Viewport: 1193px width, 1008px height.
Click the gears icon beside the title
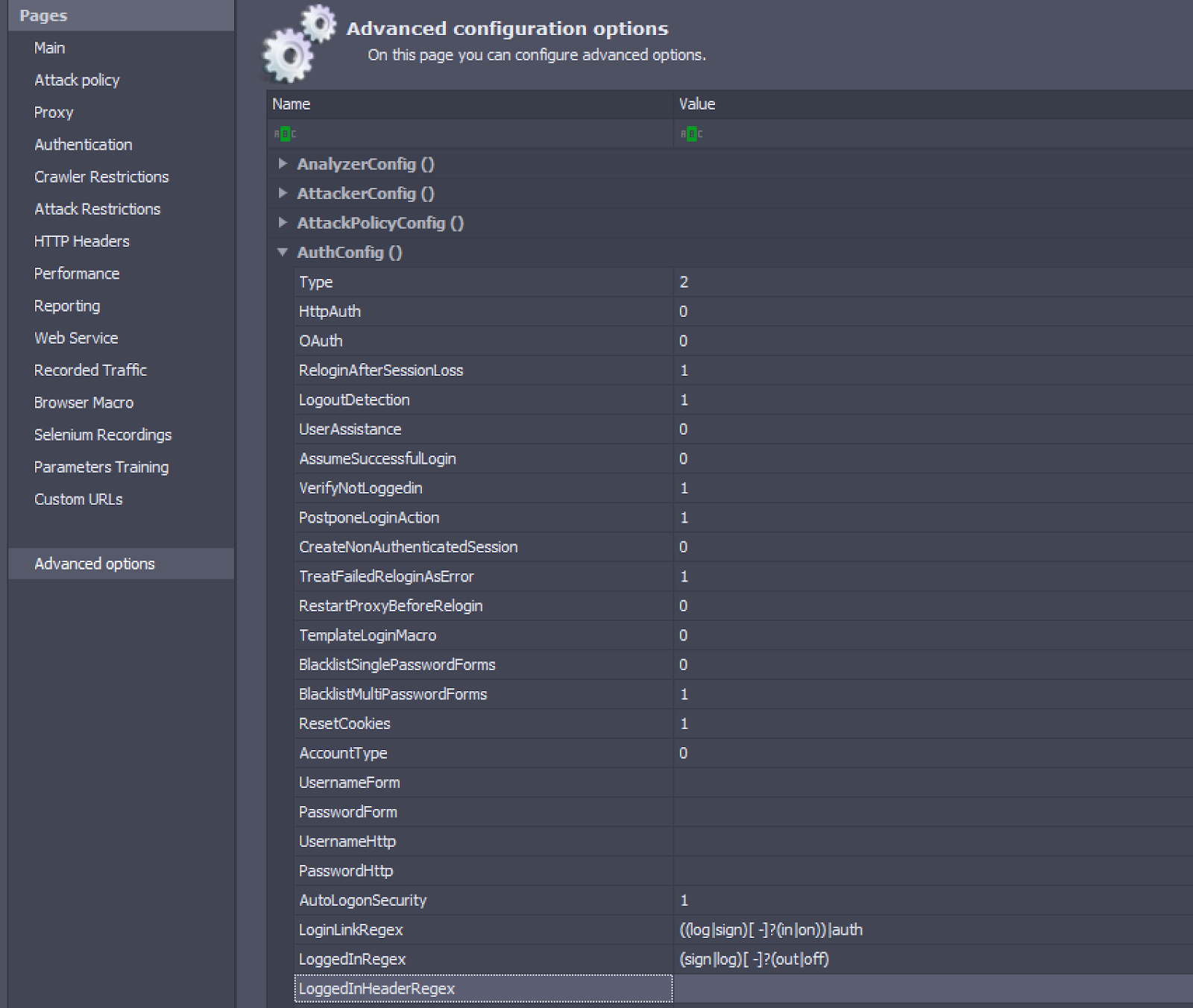pyautogui.click(x=297, y=45)
